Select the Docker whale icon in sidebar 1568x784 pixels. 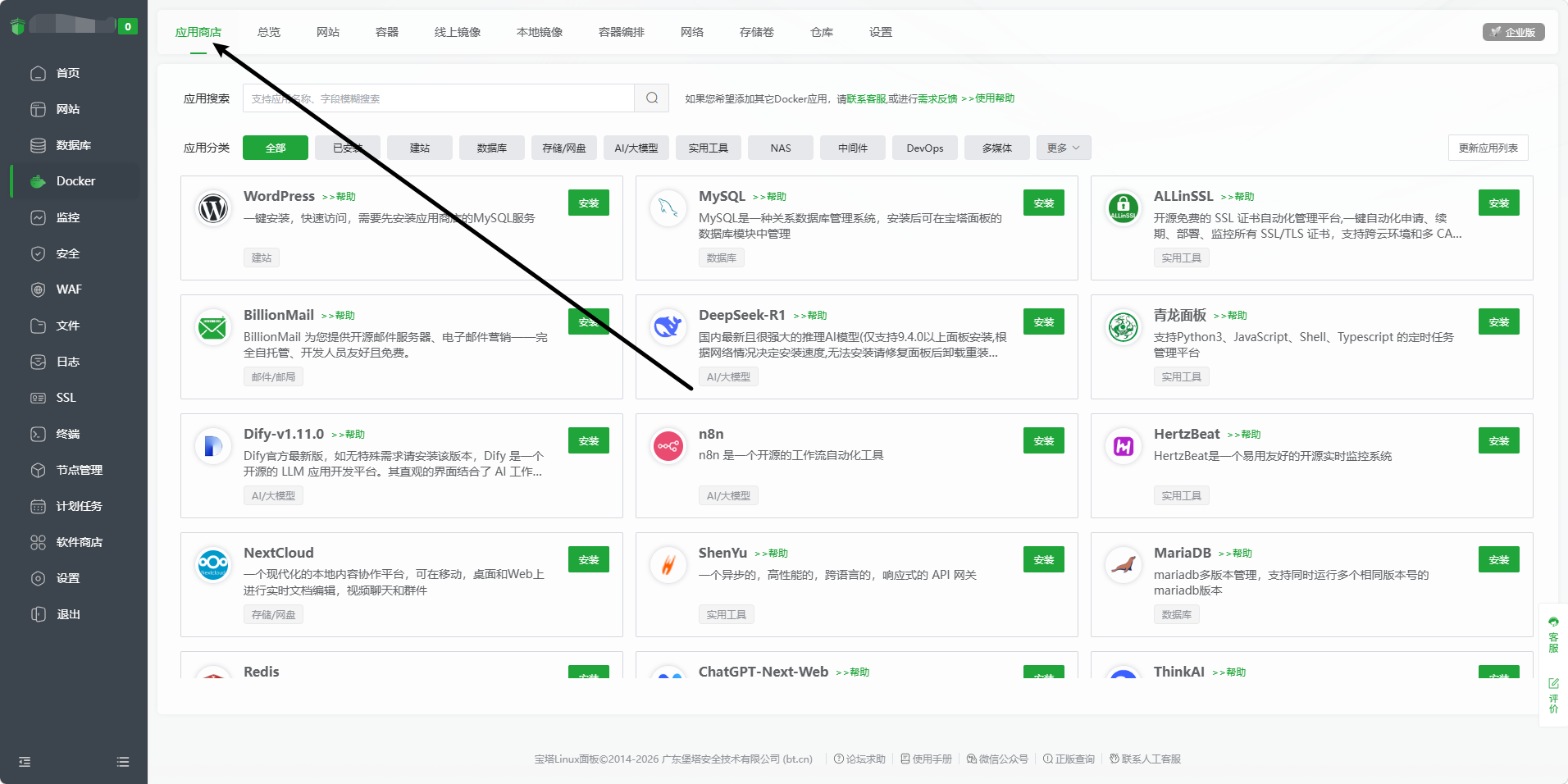(38, 181)
